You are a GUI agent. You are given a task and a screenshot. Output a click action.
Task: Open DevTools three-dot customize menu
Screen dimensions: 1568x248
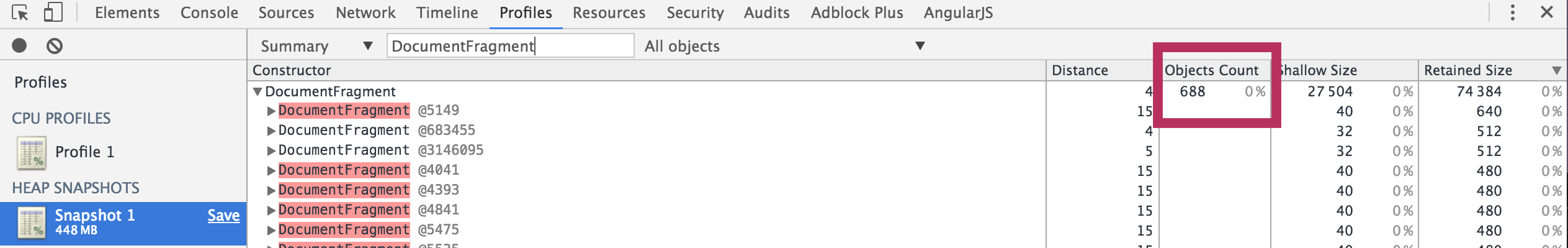(1513, 12)
